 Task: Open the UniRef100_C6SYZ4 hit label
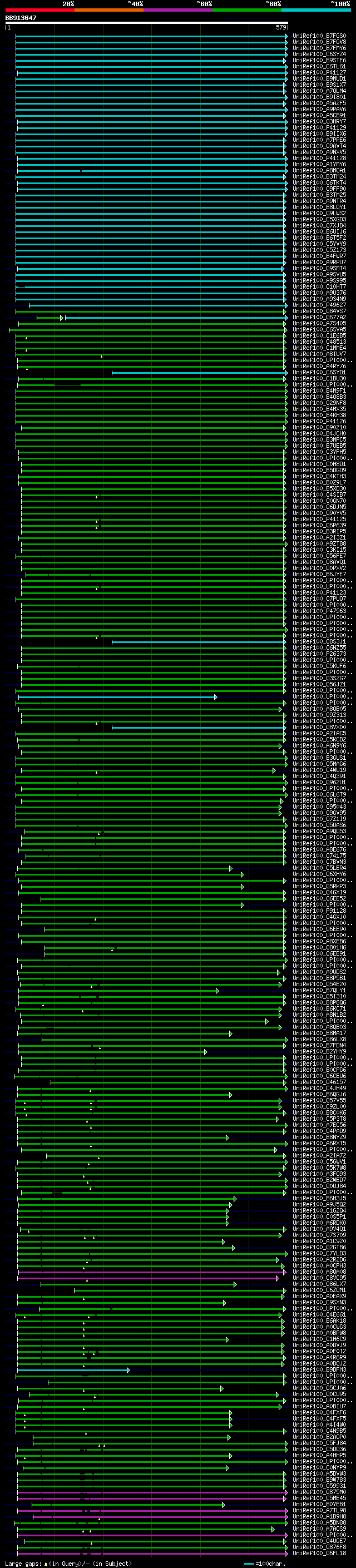[319, 54]
